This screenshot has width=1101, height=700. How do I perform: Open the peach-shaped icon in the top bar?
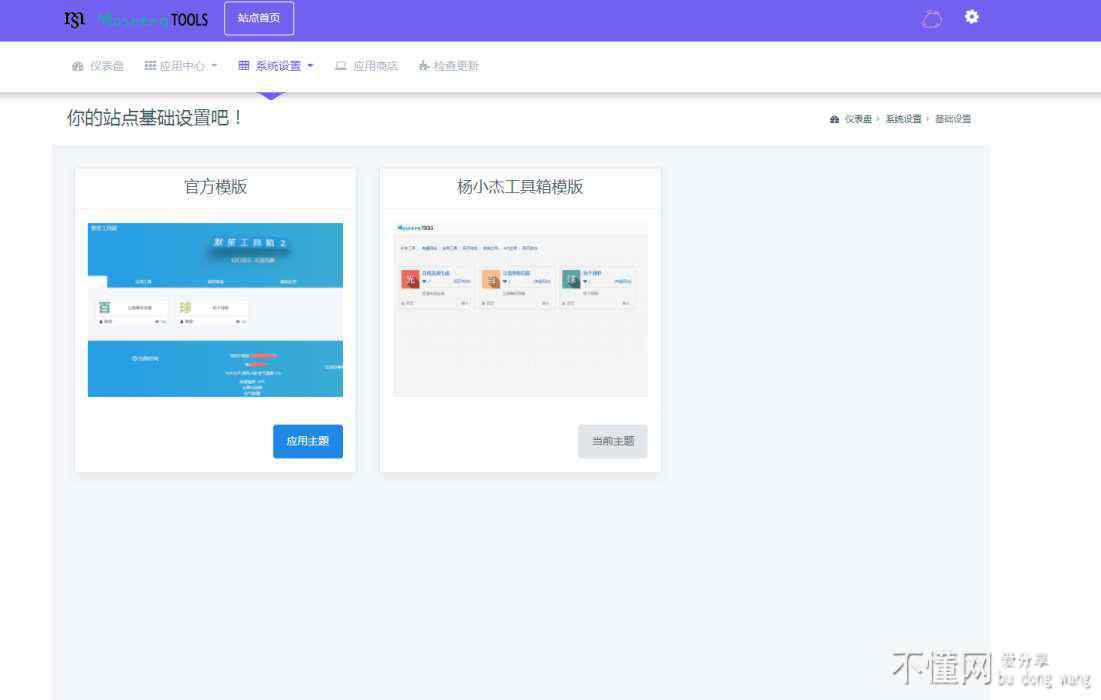(x=932, y=18)
